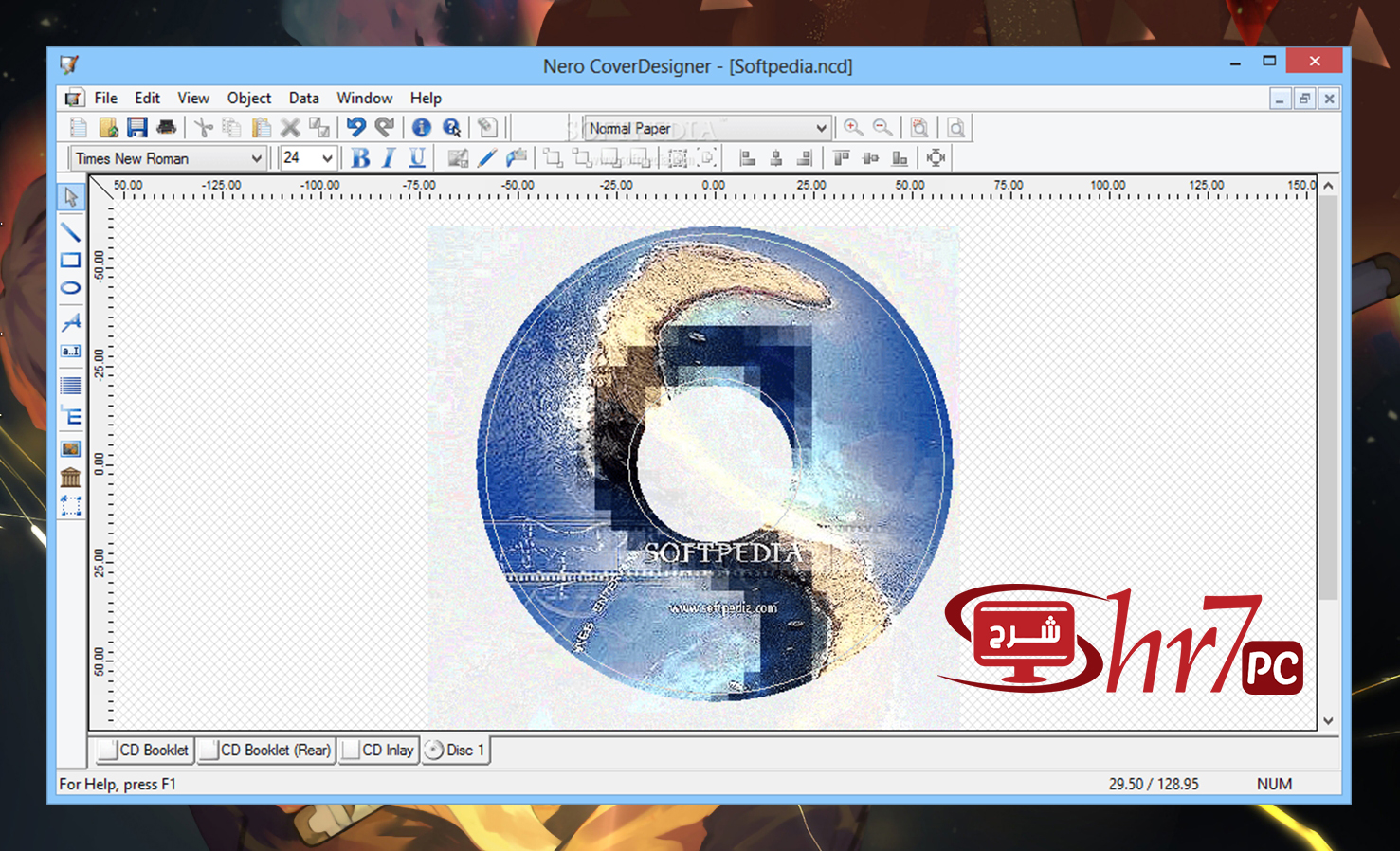1400x851 pixels.
Task: Select the text box tool
Action: [x=71, y=352]
